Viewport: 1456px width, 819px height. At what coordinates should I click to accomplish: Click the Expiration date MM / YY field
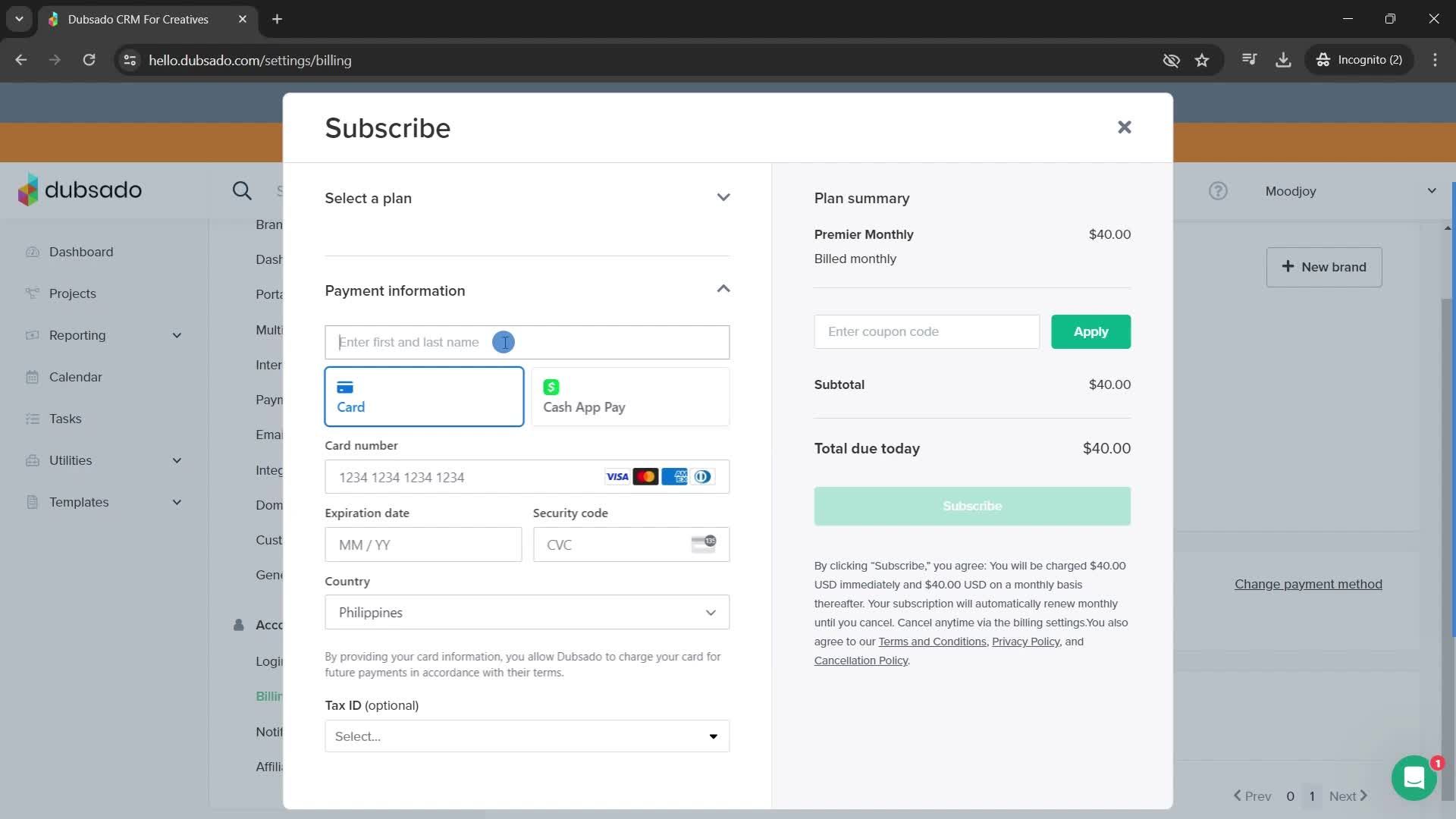point(423,544)
